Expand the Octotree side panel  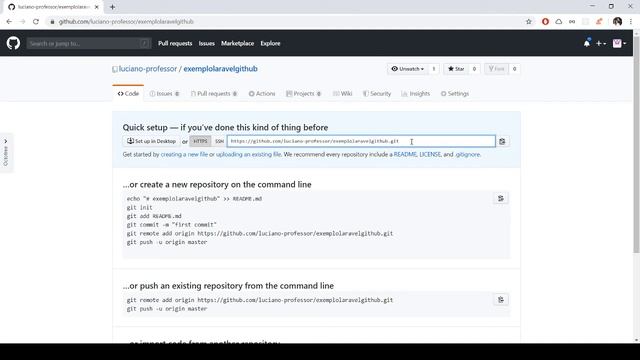pos(6,153)
